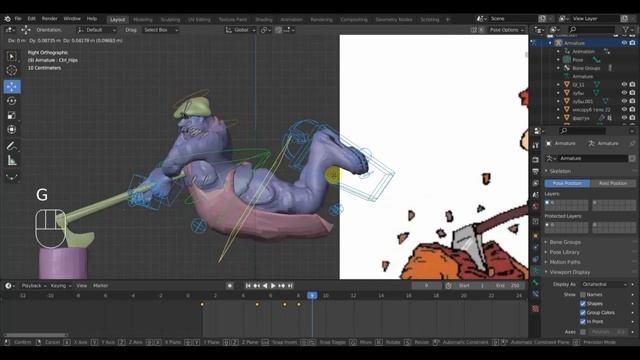Uncheck the In Front checkbox
This screenshot has width=640, height=360.
583,322
